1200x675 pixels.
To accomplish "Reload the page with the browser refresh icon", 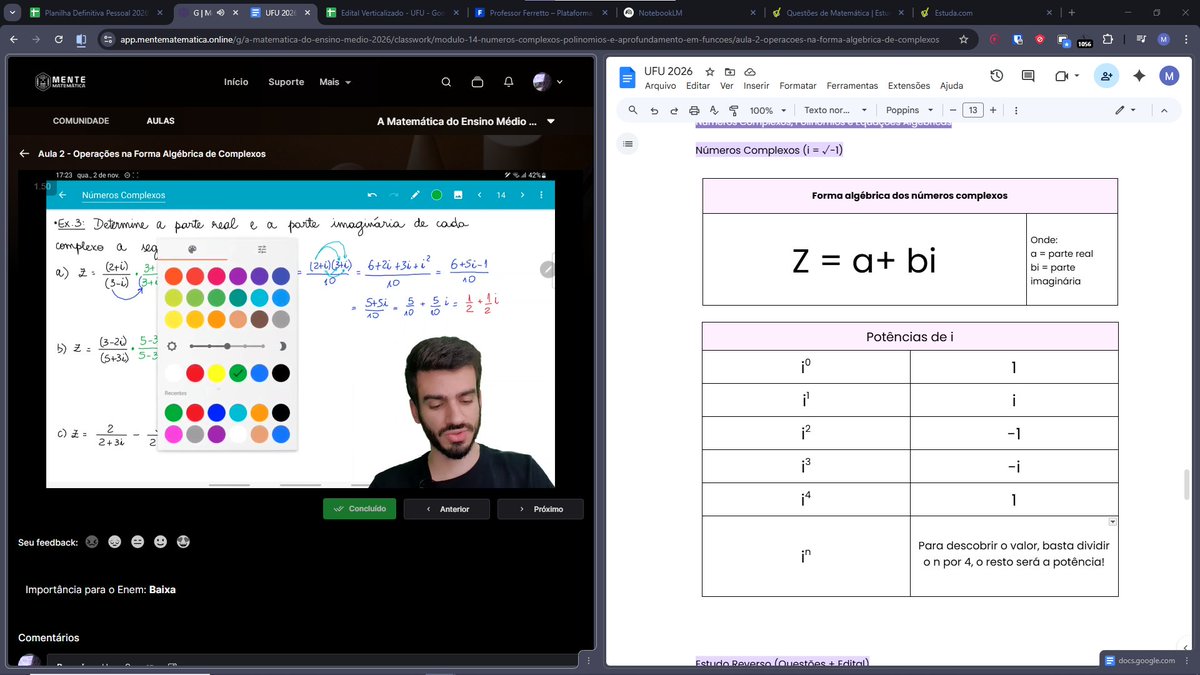I will [59, 39].
